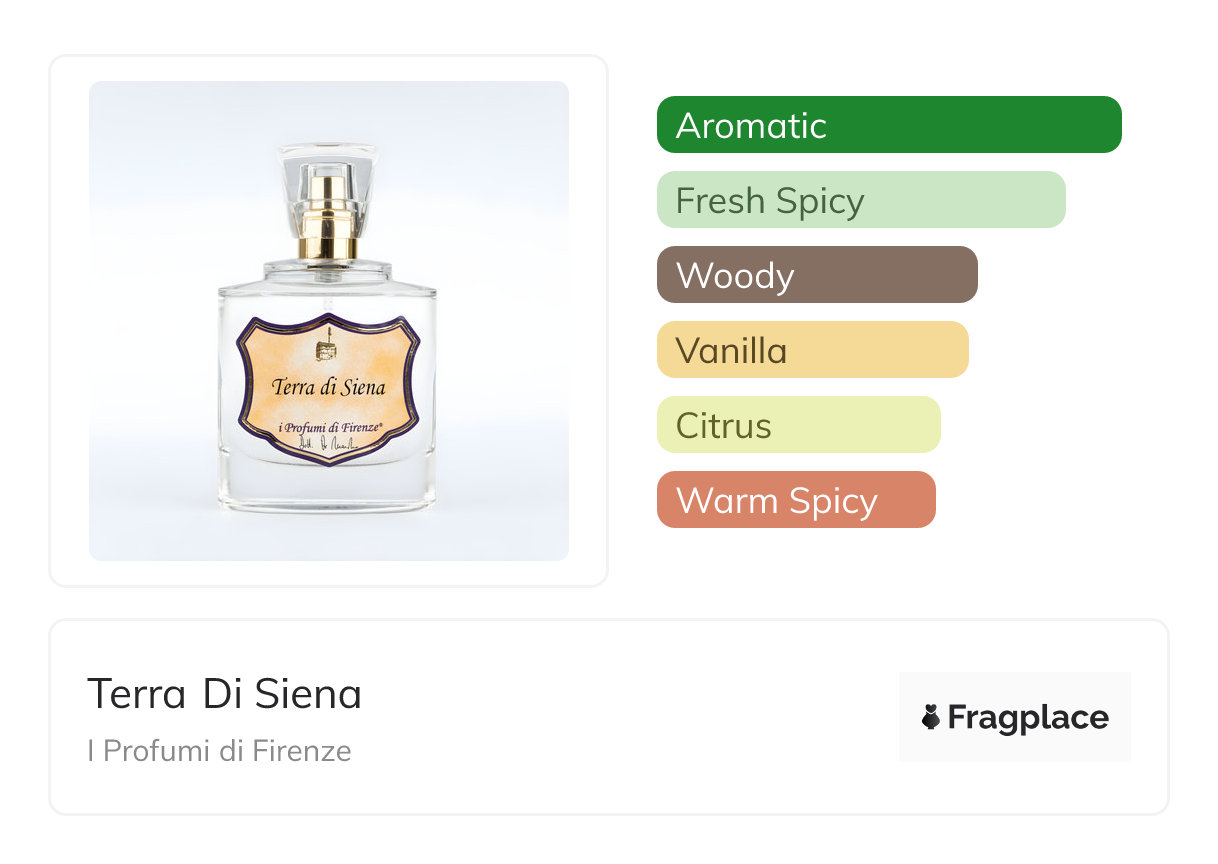Click the Fragplace wordmark text
Image resolution: width=1218 pixels, height=864 pixels.
tap(1028, 717)
